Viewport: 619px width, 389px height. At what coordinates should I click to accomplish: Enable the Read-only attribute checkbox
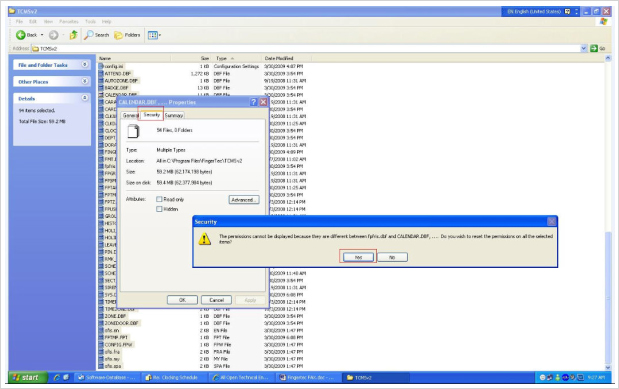[x=159, y=199]
